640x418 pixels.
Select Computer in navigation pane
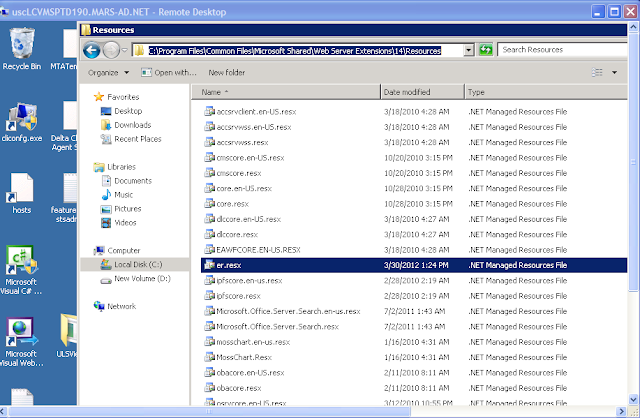(x=117, y=251)
